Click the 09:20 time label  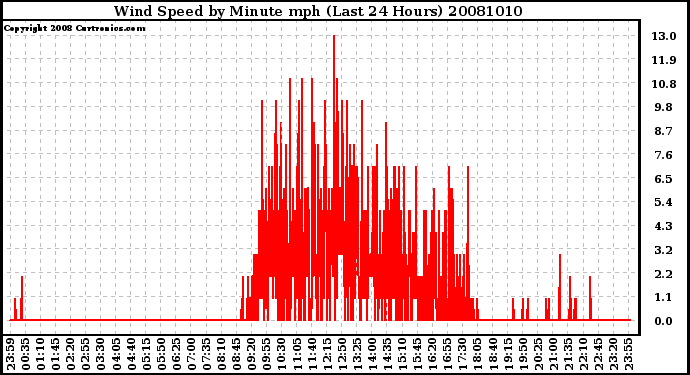click(252, 355)
